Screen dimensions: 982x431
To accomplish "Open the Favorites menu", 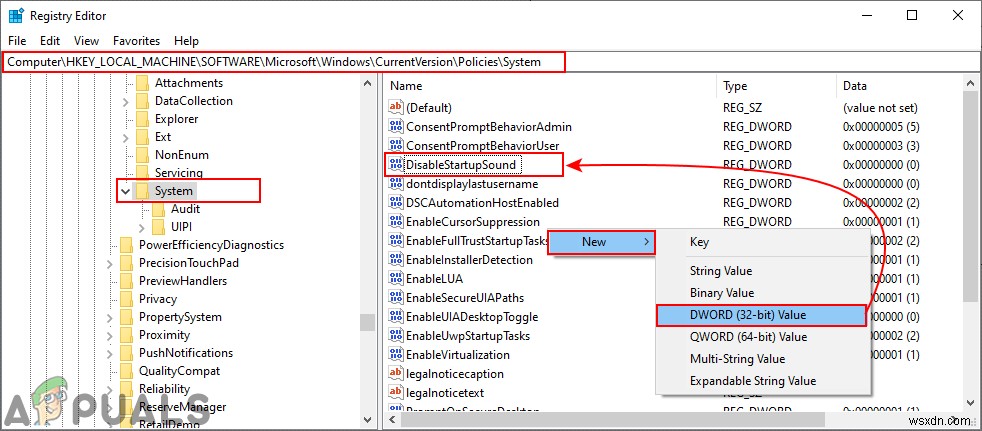I will [x=137, y=41].
